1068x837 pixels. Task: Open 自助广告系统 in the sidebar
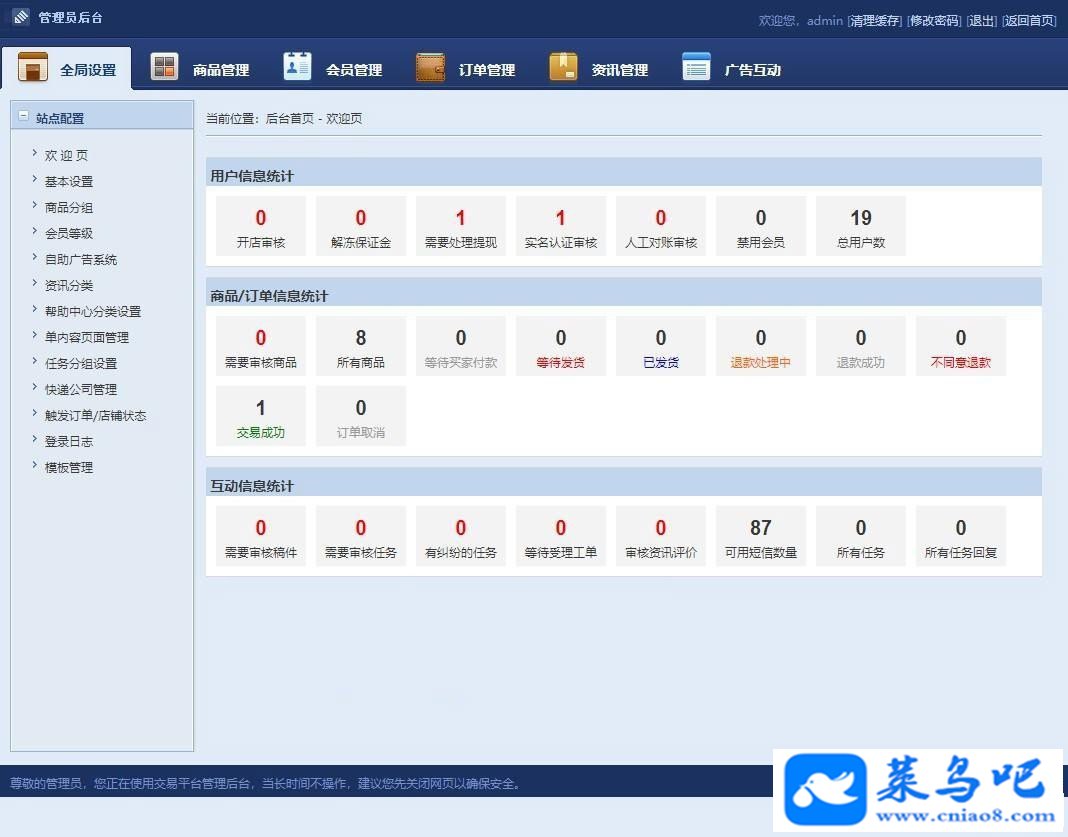(81, 259)
